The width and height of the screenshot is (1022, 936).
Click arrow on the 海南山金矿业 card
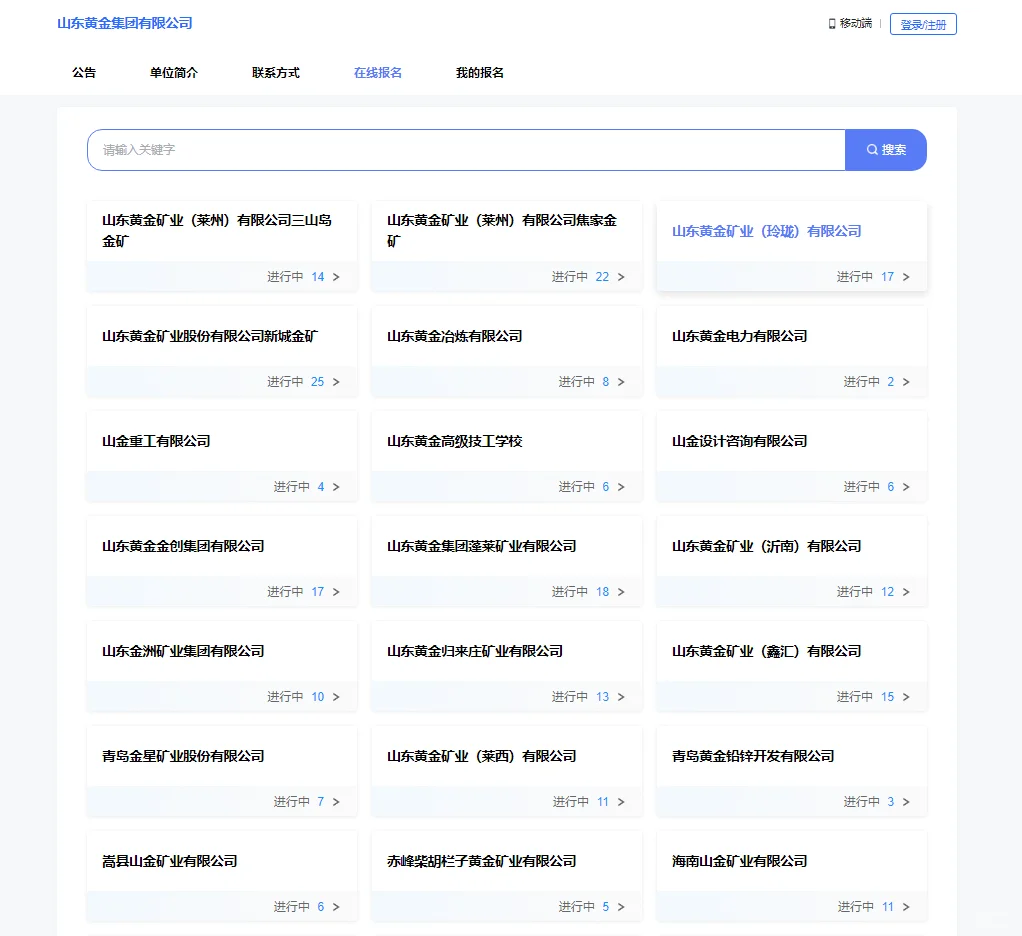pos(906,907)
